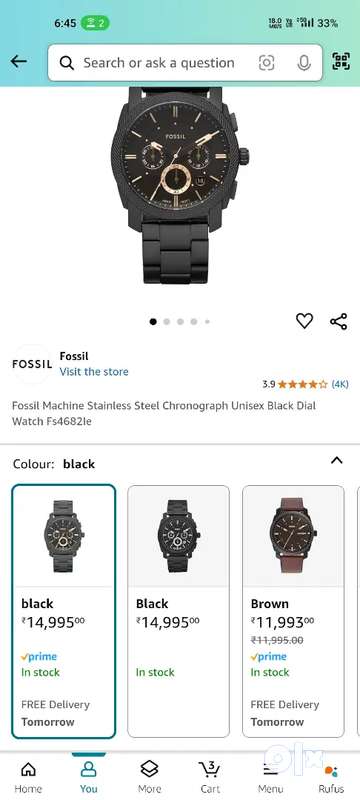Tap the second image carousel dot
The image size is (360, 800).
coord(167,321)
